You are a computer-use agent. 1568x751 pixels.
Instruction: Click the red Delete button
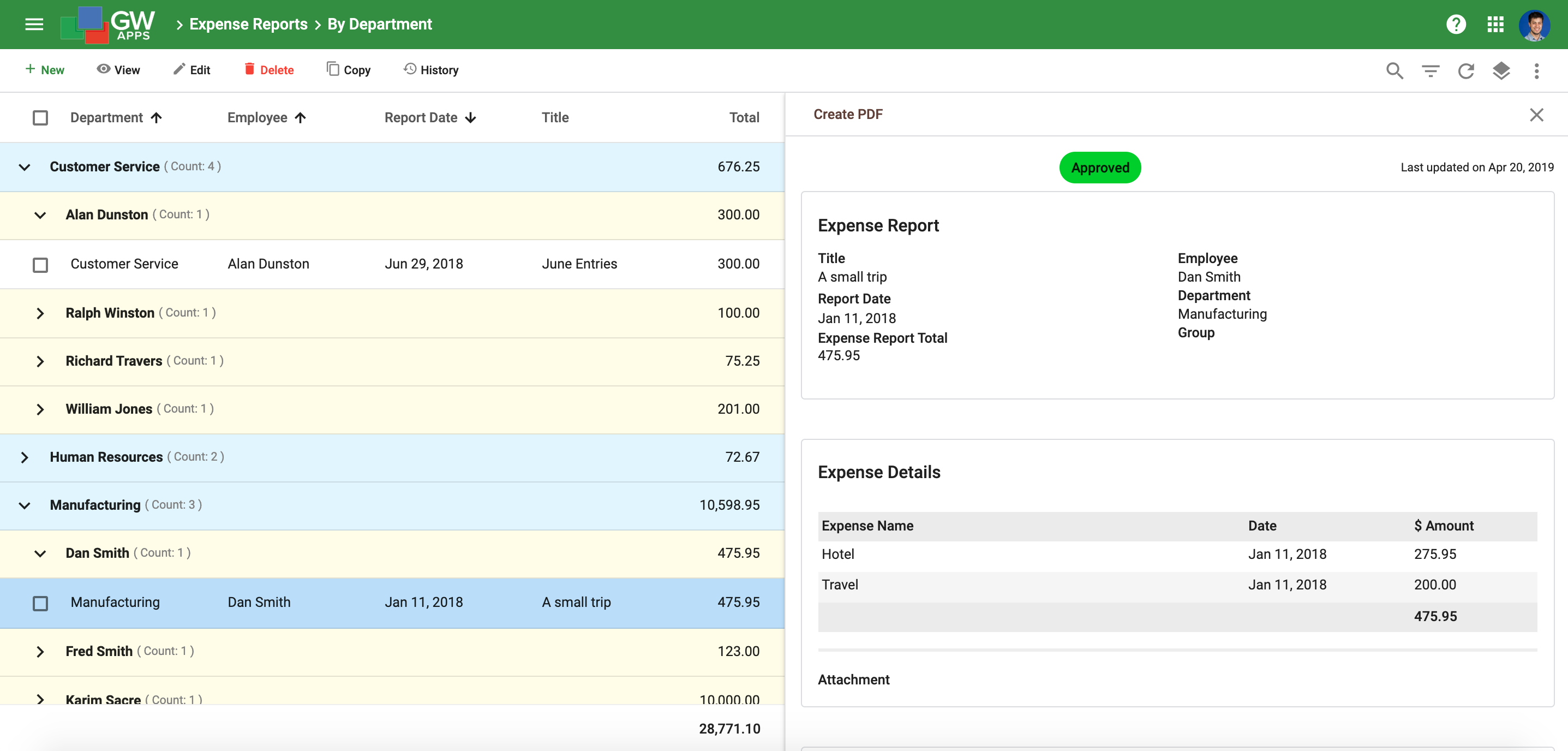click(x=269, y=70)
